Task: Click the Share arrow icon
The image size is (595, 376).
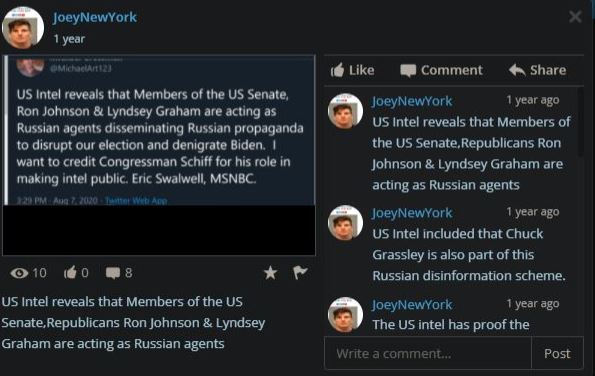Action: (x=517, y=70)
